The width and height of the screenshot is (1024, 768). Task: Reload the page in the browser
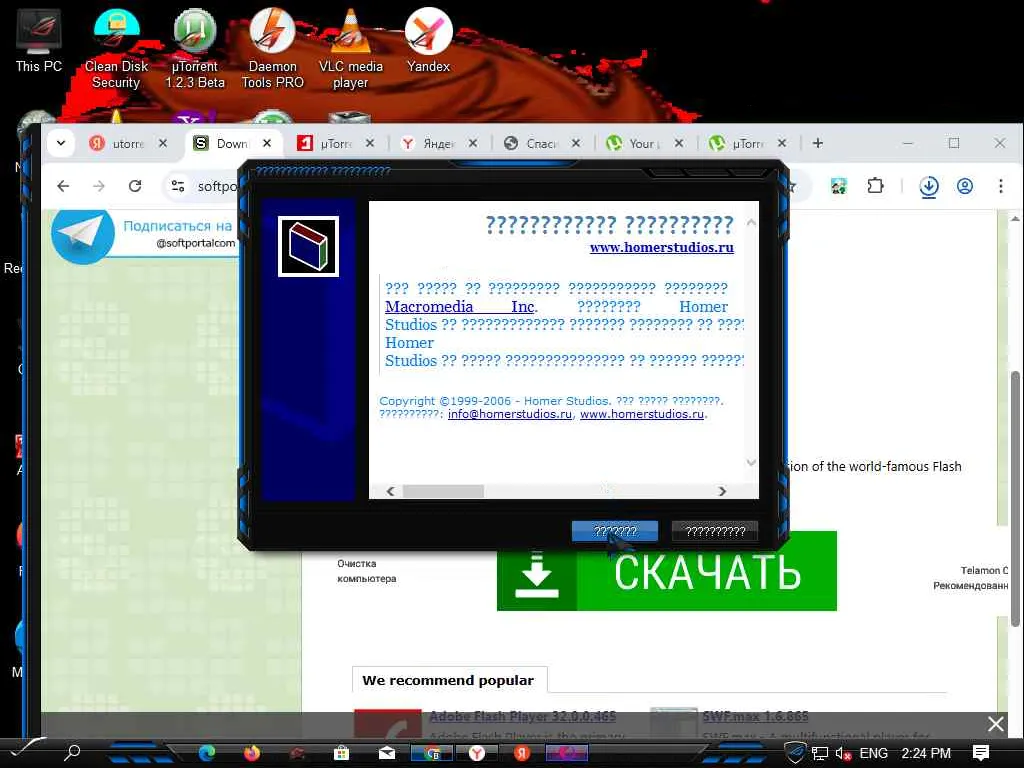[x=135, y=186]
